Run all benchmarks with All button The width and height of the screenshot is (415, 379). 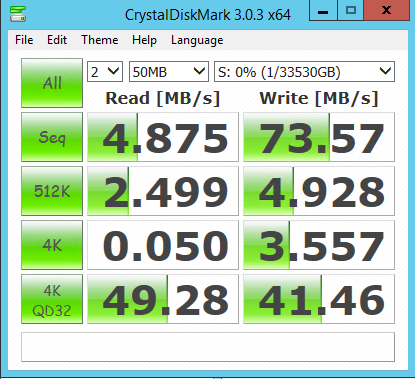pyautogui.click(x=52, y=83)
